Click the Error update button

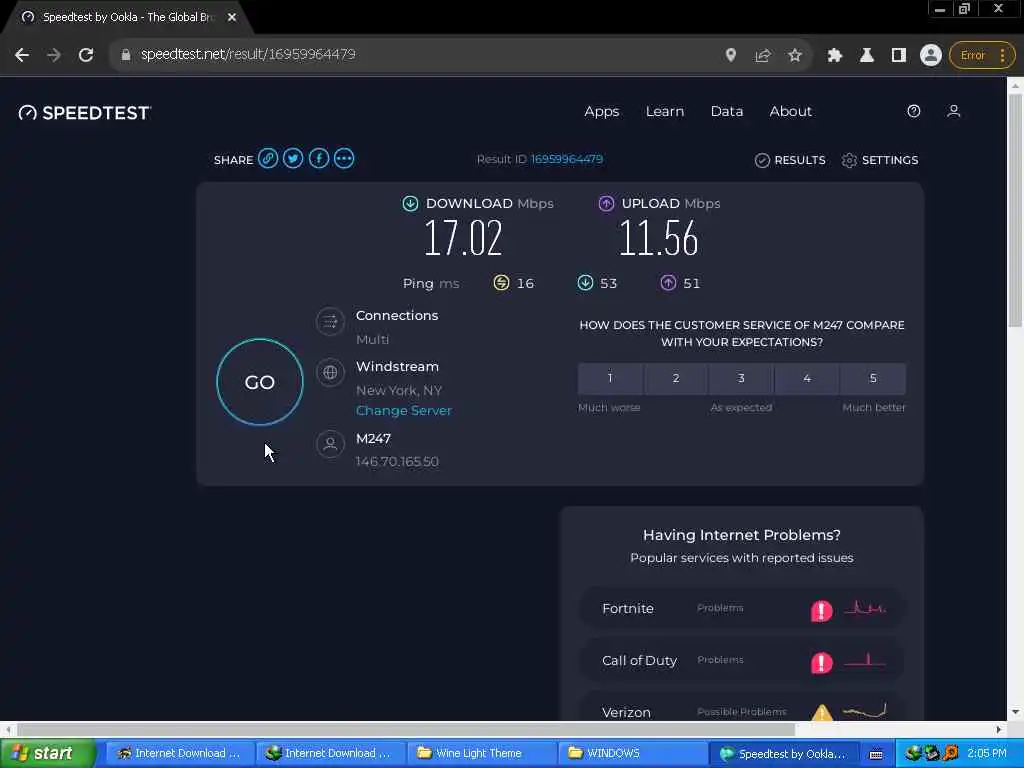pos(982,55)
